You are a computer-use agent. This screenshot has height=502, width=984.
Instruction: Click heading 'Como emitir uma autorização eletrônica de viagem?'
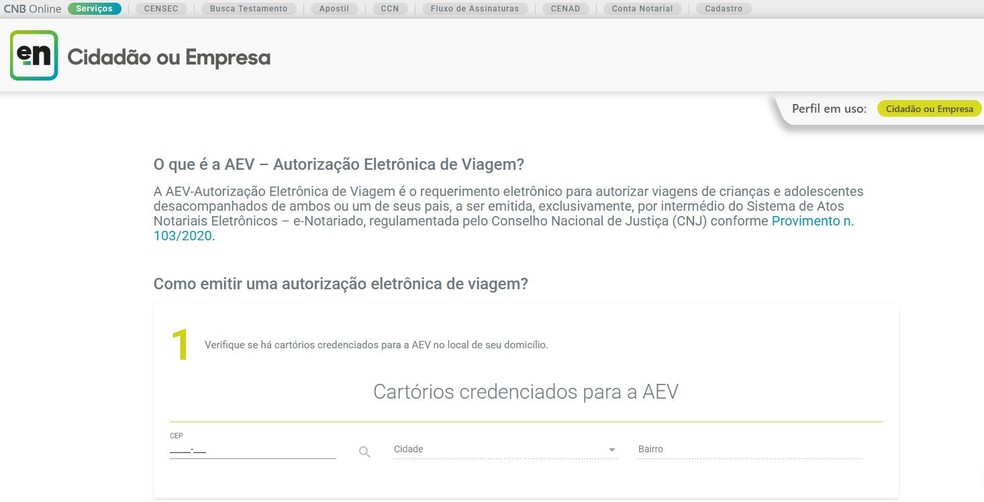[341, 284]
